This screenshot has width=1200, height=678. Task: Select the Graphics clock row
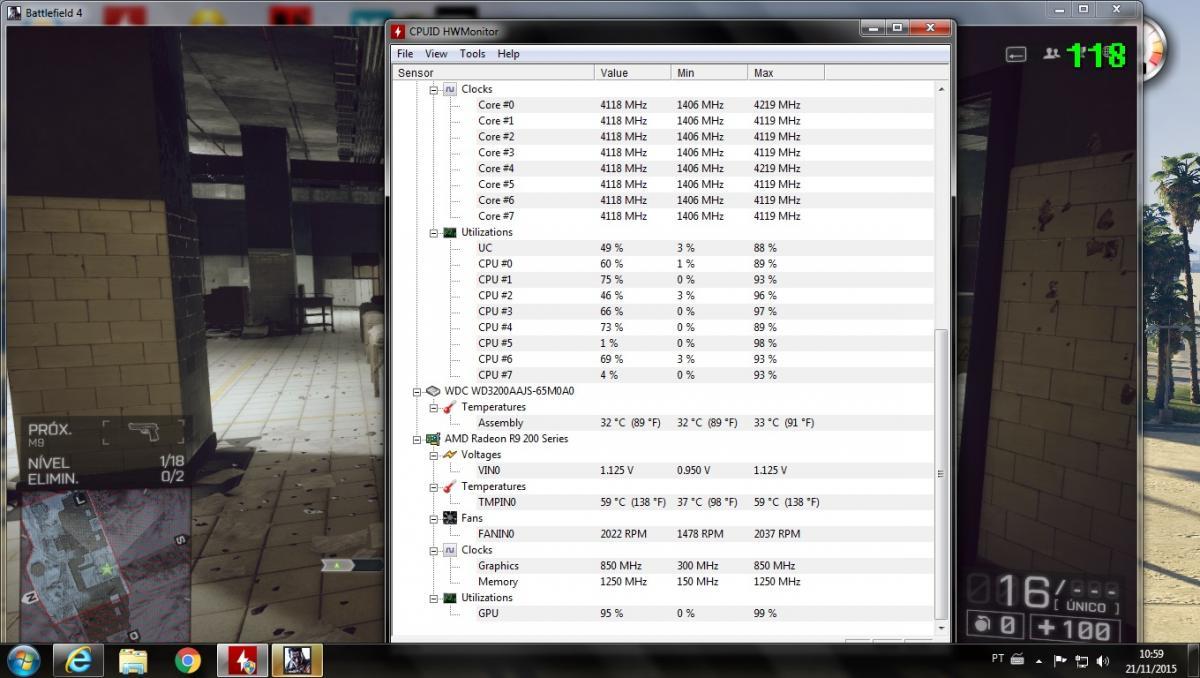pos(664,566)
